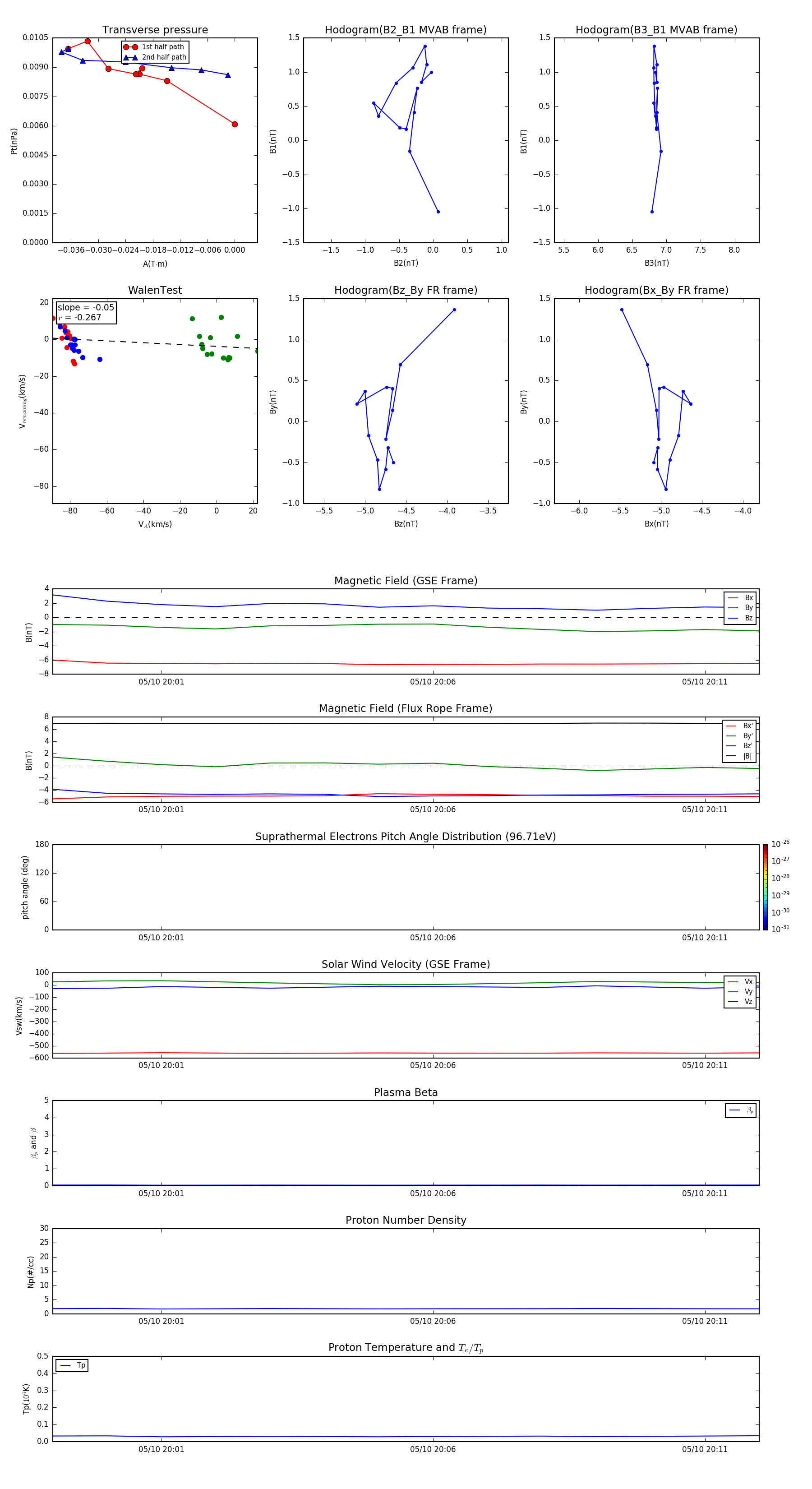
Task: Click the 'Np(#/cc)' axis label
Action: click(31, 1272)
